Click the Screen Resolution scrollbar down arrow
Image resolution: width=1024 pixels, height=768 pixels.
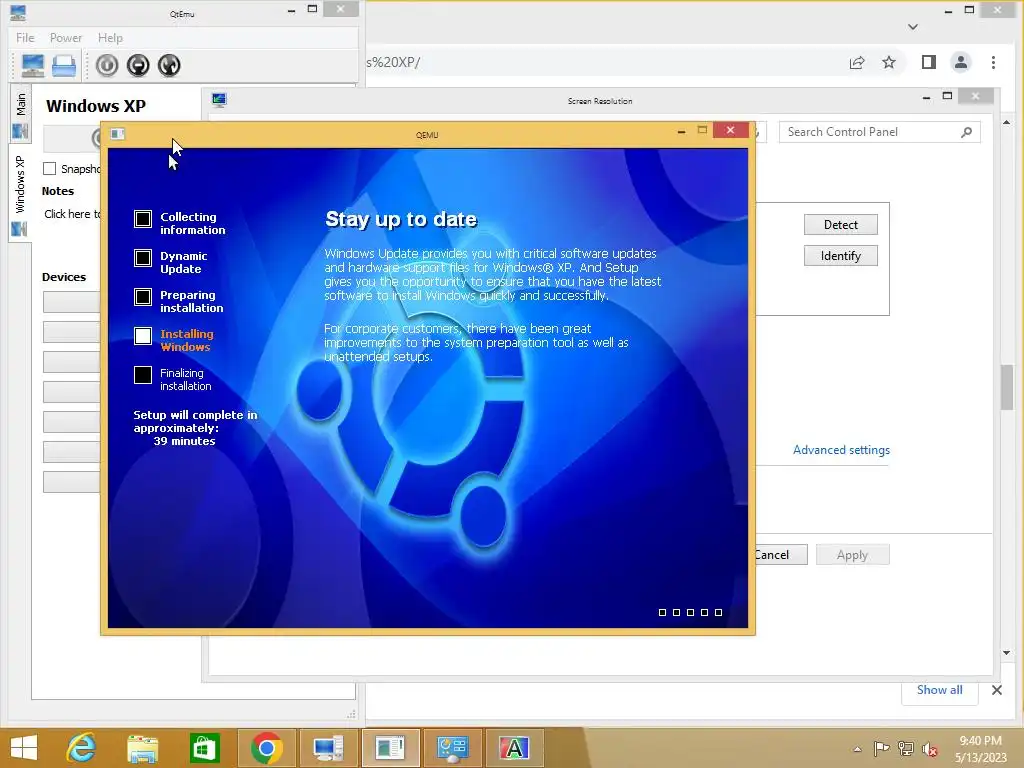[1006, 652]
